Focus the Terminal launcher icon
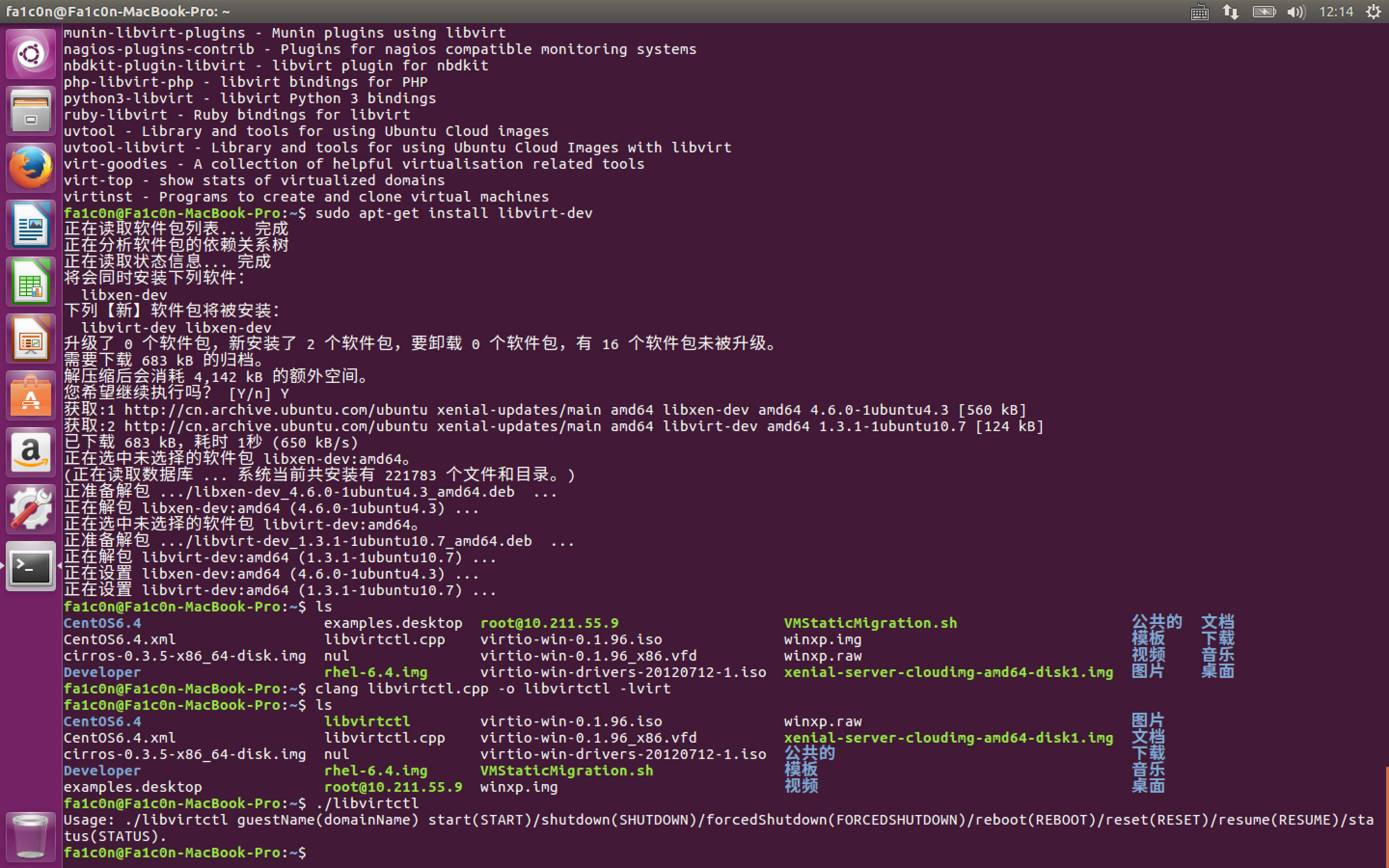 30,566
